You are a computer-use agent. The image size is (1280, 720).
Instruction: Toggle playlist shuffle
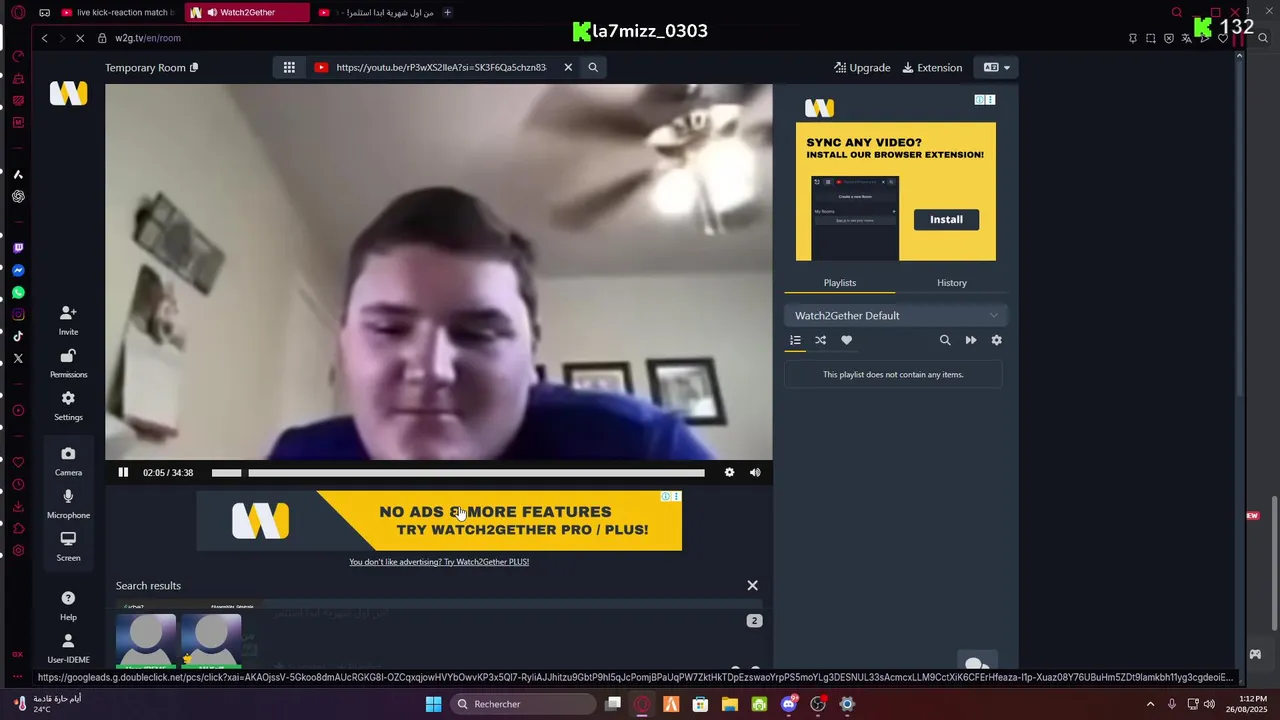[x=821, y=340]
